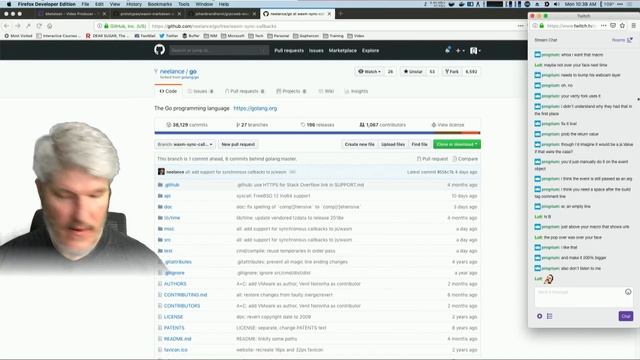Click the Twitter bookmark in bookmarks bar
Screen dimensions: 640x360
[x=169, y=36]
